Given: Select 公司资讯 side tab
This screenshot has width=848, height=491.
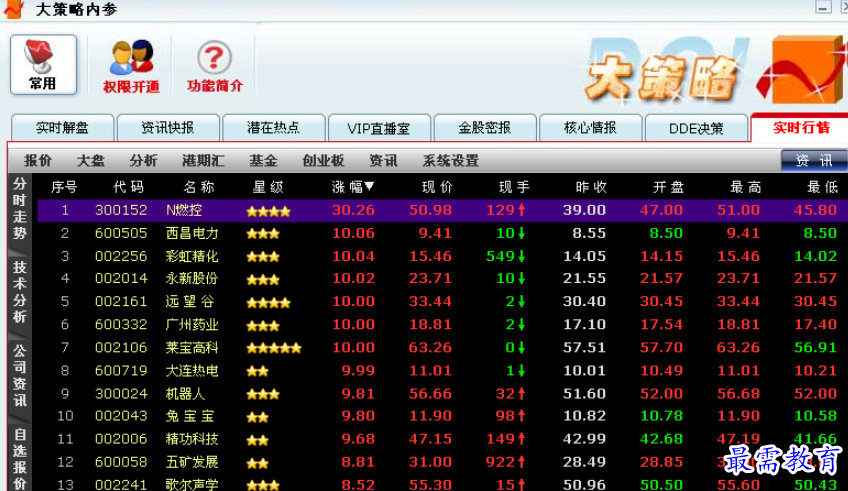Looking at the screenshot, I should (x=19, y=376).
